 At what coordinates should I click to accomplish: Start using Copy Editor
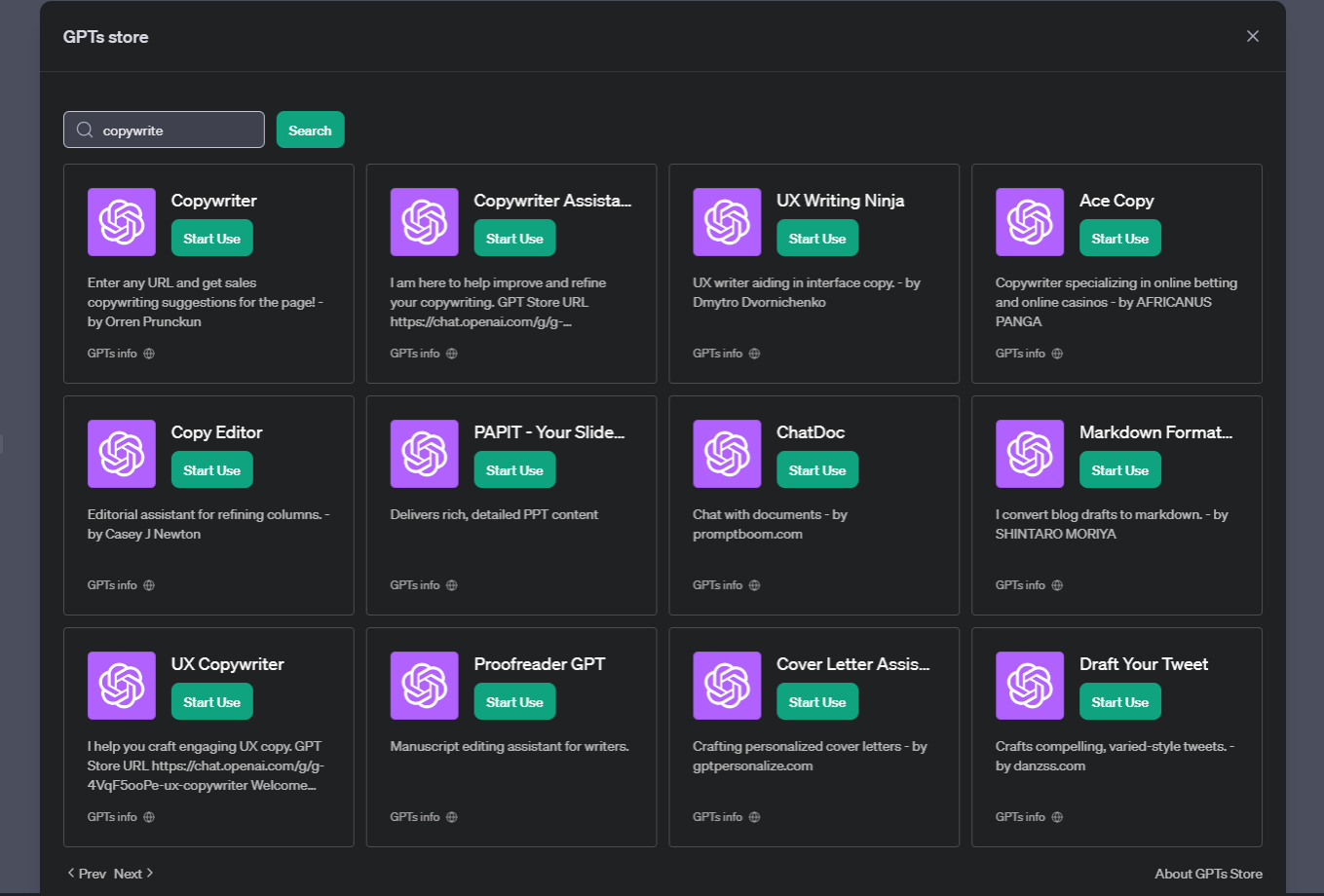[212, 470]
